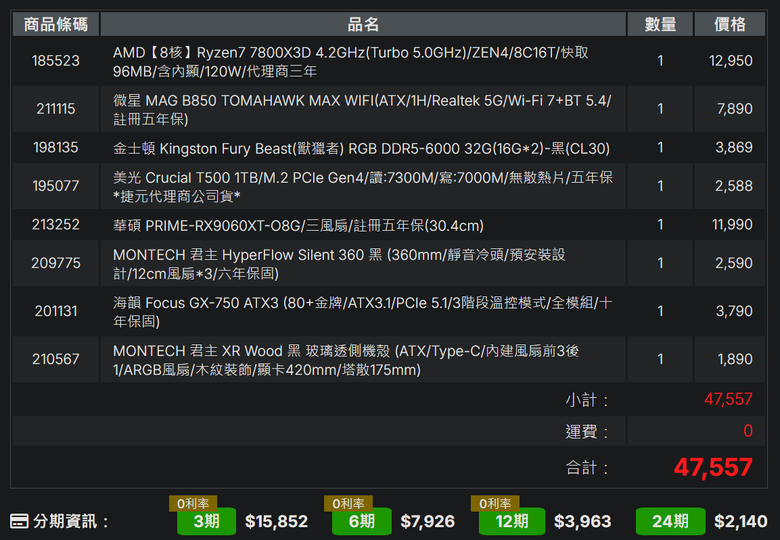Click the 華碩 PRIME-RX9060XT product name

pyautogui.click(x=298, y=225)
